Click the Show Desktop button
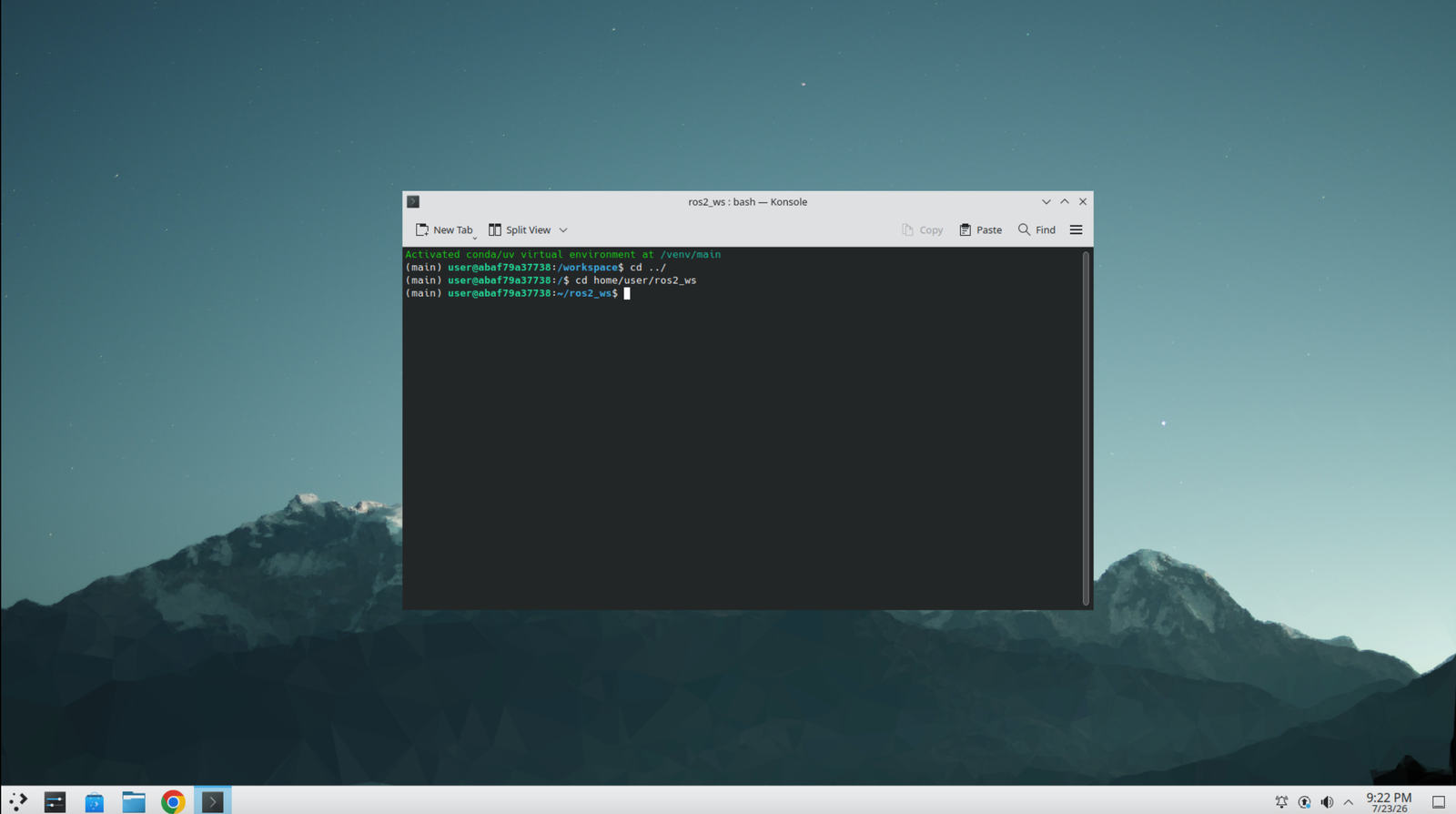 pos(1439,802)
